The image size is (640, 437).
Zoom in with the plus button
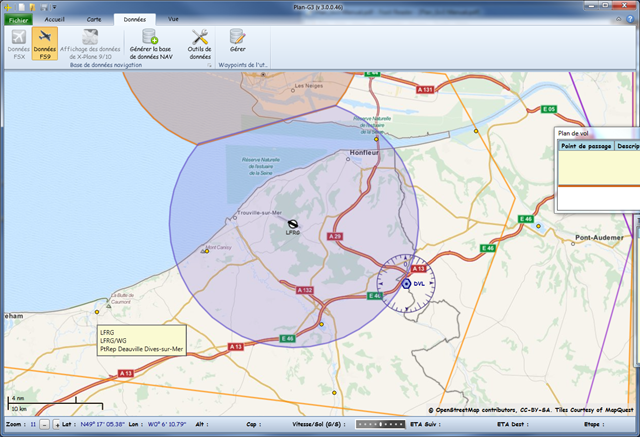point(57,425)
